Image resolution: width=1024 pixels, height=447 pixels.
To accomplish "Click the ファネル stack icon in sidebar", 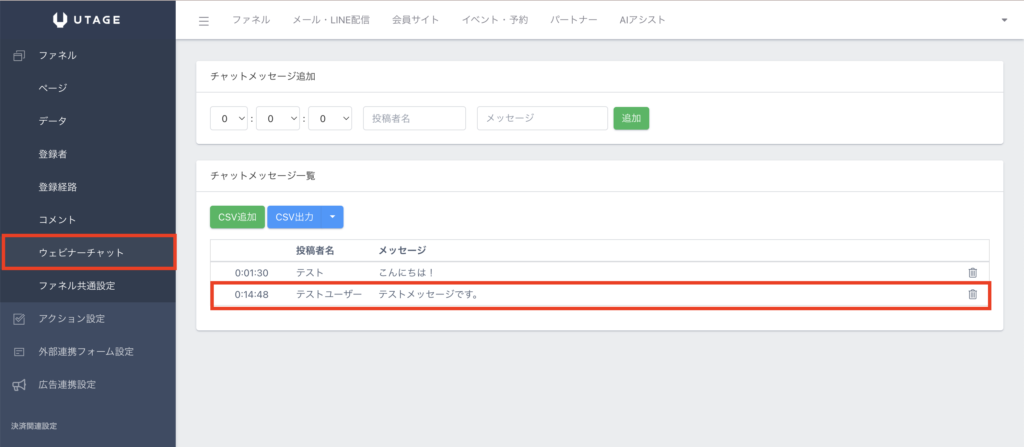I will tap(19, 56).
